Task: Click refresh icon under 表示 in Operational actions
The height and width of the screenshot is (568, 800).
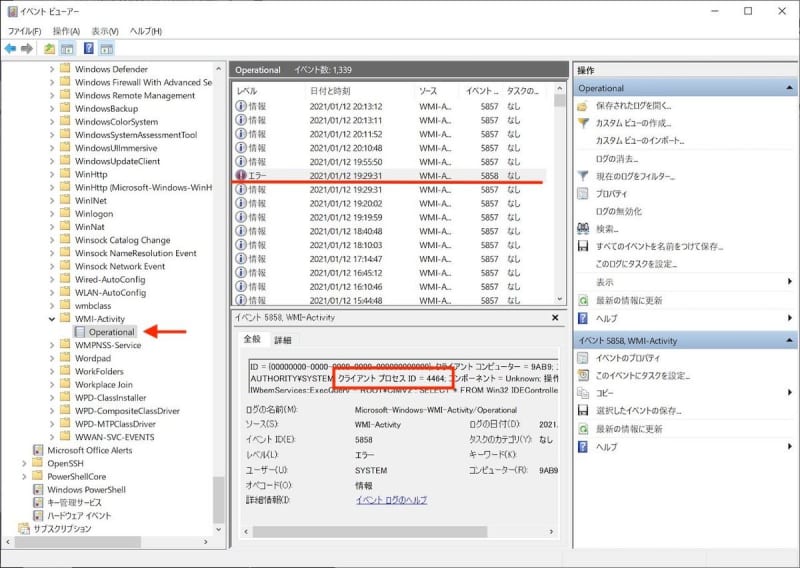Action: pos(583,300)
